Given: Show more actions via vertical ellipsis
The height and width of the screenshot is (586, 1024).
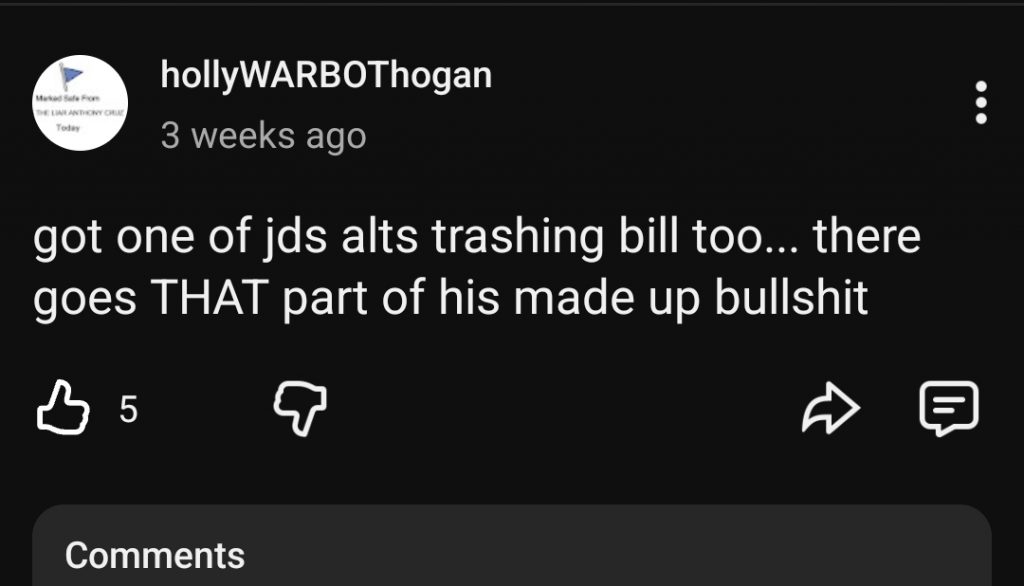Looking at the screenshot, I should [x=980, y=103].
